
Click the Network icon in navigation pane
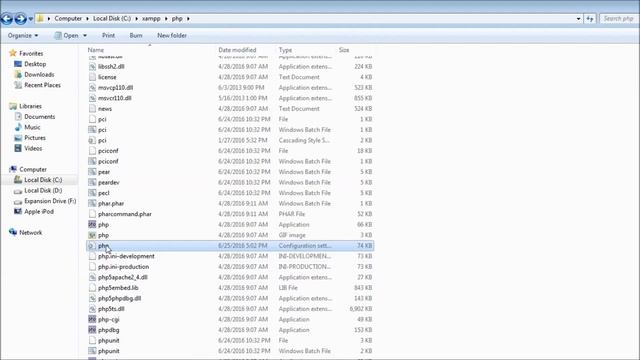(x=13, y=232)
